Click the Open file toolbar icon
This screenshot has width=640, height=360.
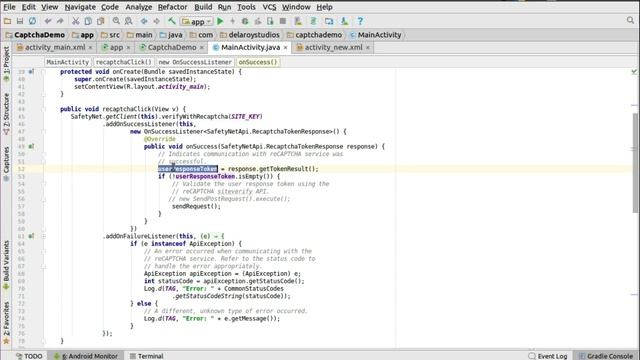pyautogui.click(x=7, y=21)
